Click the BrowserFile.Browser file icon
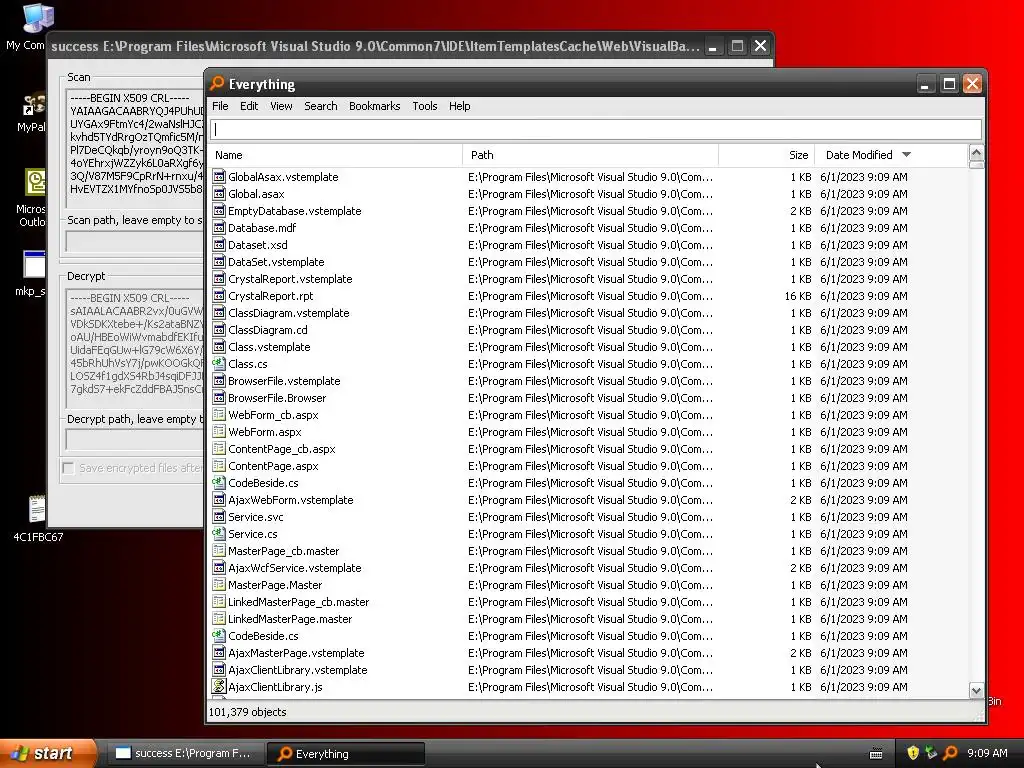1024x768 pixels. point(219,397)
